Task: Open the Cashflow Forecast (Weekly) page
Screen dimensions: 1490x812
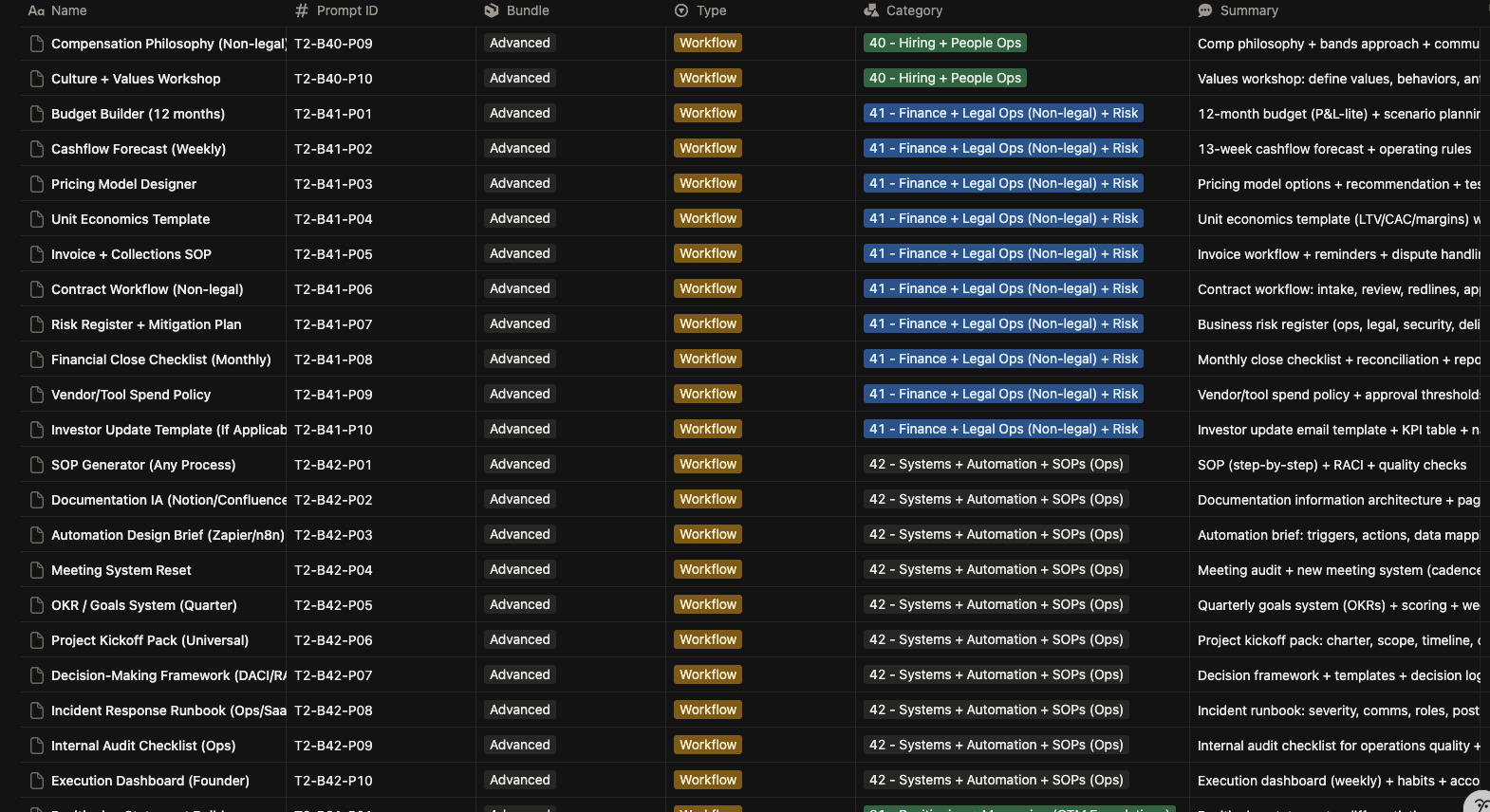Action: point(139,149)
